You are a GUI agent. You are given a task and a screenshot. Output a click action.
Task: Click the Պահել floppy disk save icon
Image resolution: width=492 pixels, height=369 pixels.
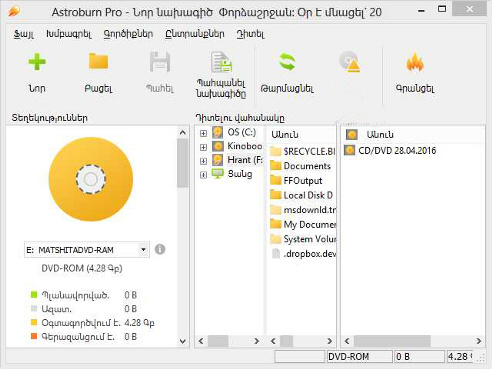[x=160, y=62]
